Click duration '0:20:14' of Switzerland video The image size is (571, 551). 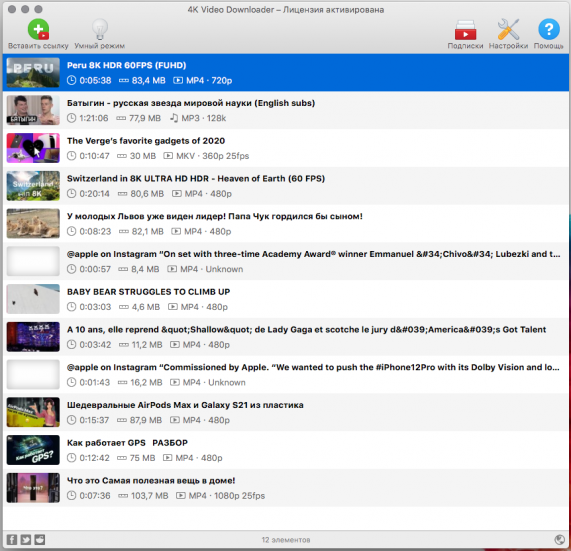(x=94, y=194)
